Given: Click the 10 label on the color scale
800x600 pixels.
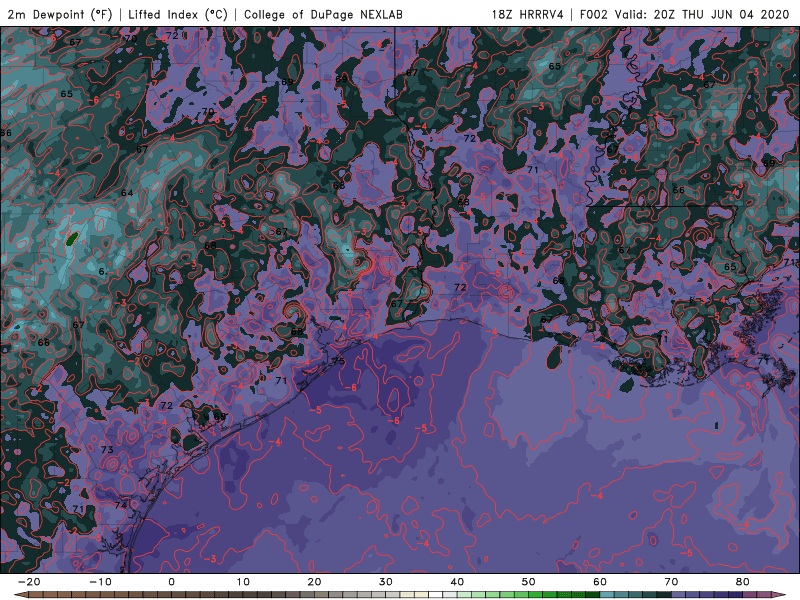Looking at the screenshot, I should click(x=243, y=582).
